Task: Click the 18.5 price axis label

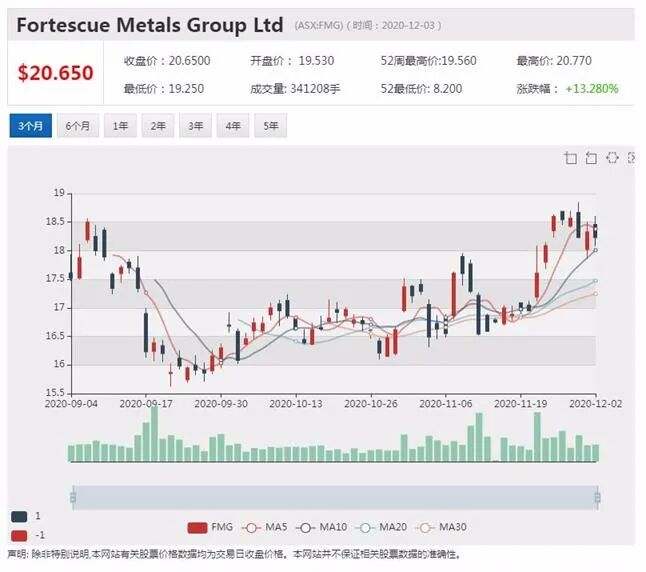Action: coord(55,222)
